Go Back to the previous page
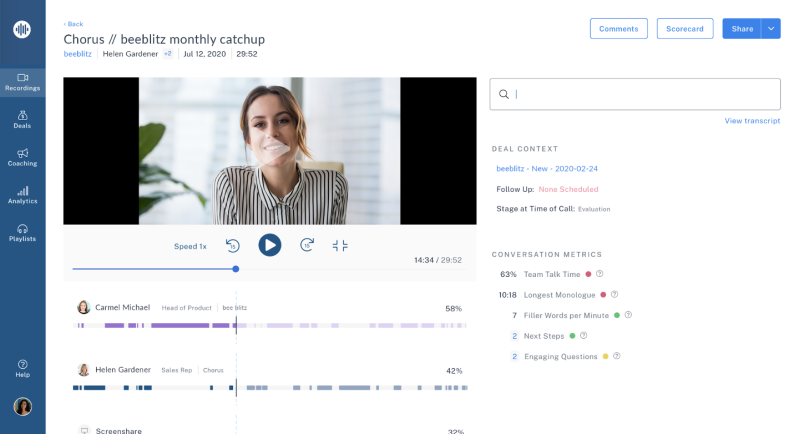Viewport: 799px width, 434px height. (x=73, y=24)
